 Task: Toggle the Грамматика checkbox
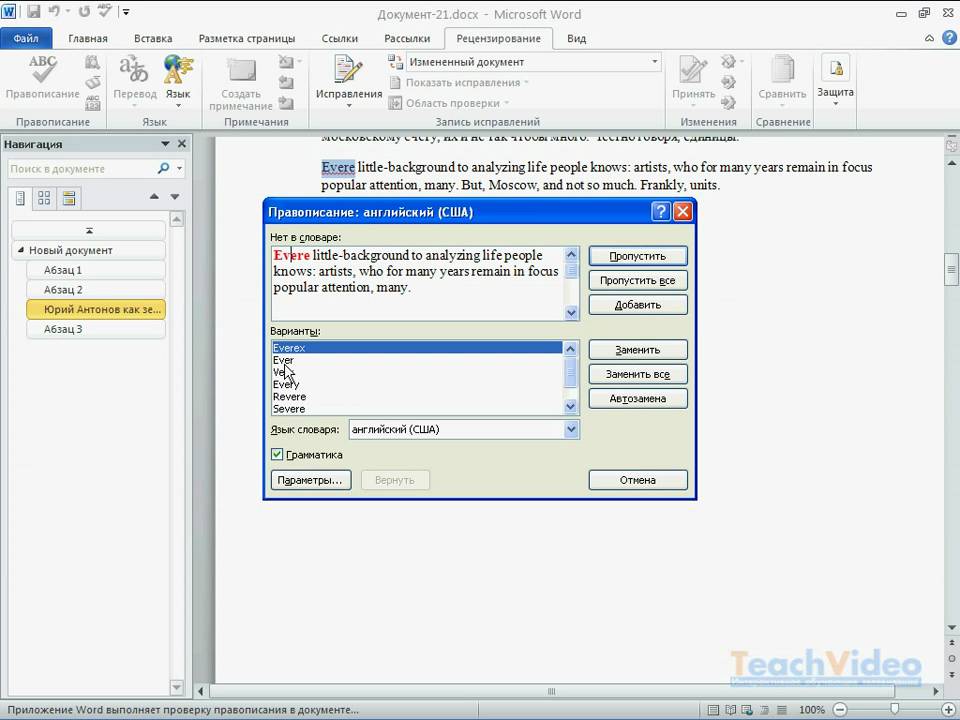coord(277,454)
